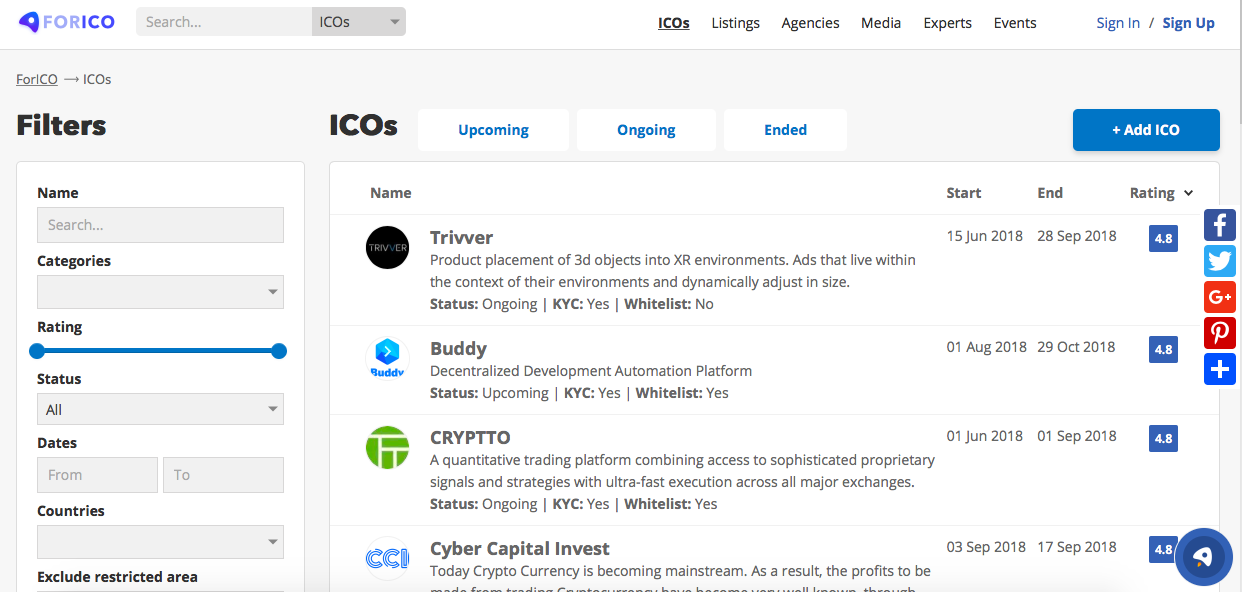Click the Sign In link
Screen dimensions: 1242x592
(1118, 23)
